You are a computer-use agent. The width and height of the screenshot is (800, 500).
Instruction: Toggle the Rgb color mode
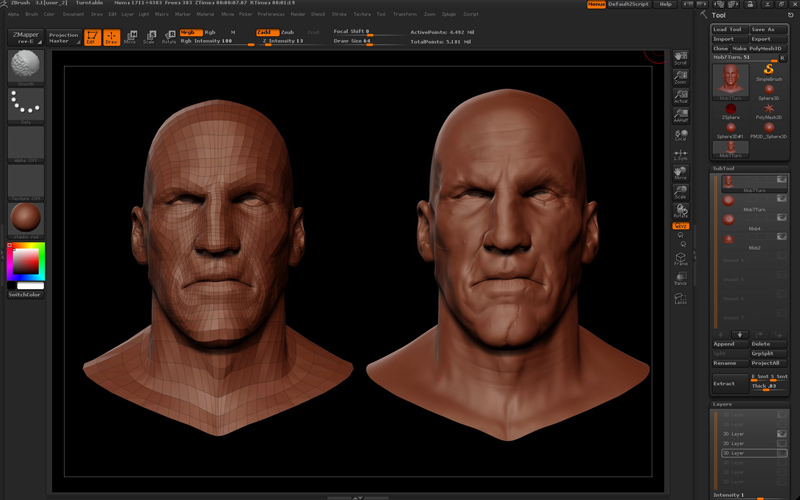(x=210, y=32)
